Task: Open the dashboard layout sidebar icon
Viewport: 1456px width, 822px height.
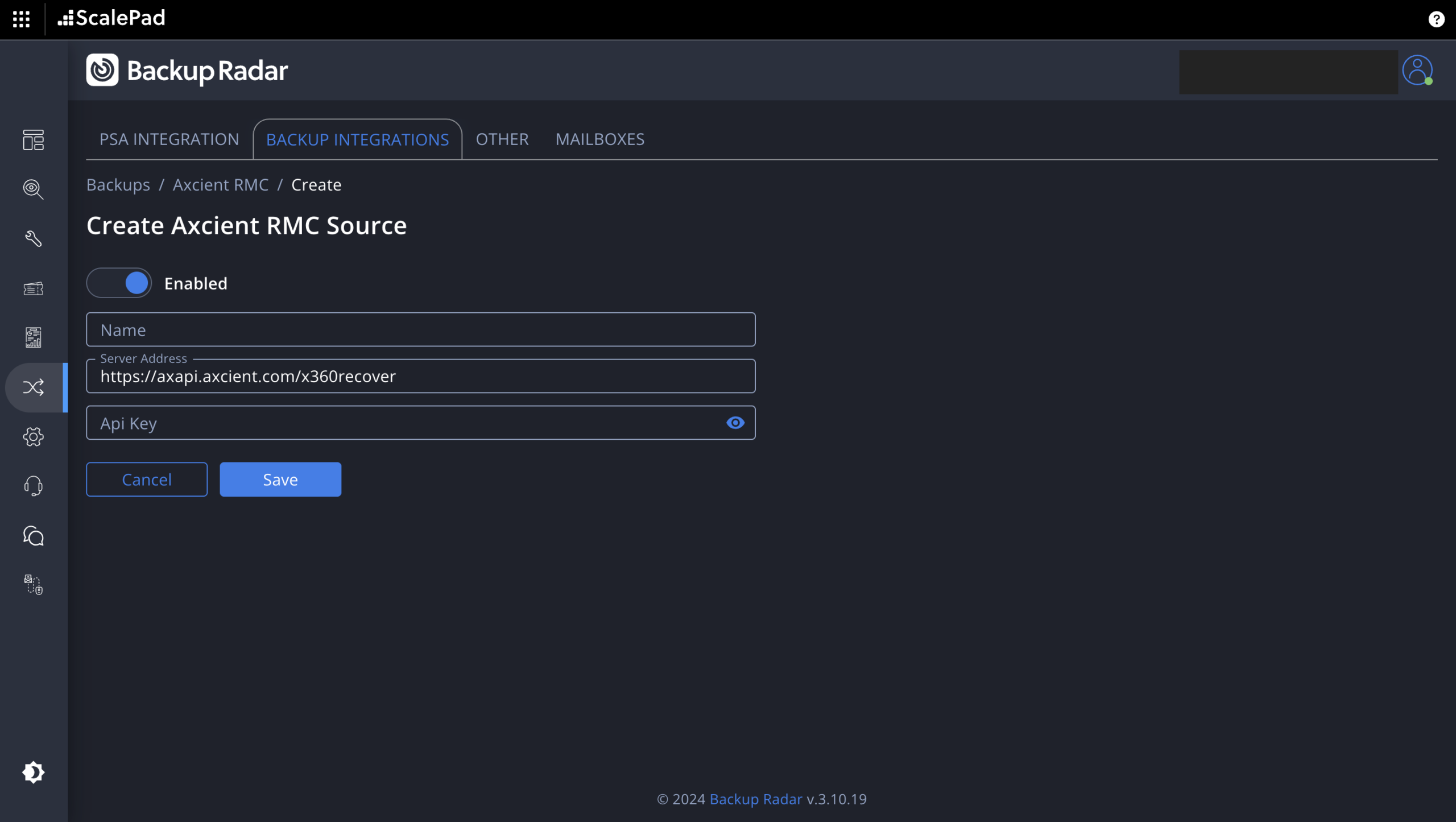Action: tap(33, 139)
